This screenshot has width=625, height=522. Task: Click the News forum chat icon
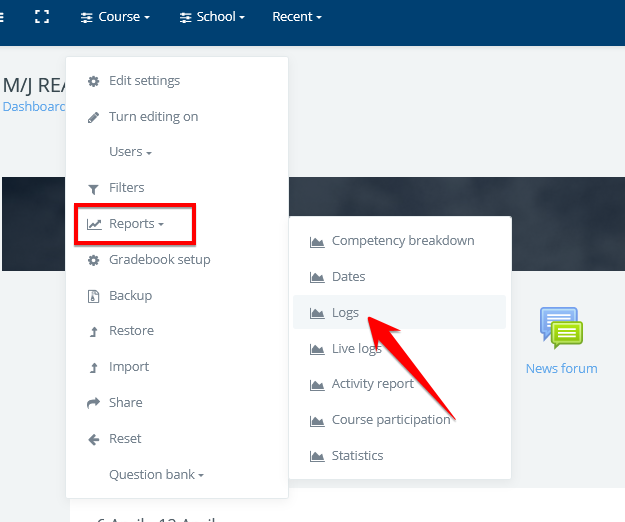click(x=561, y=328)
